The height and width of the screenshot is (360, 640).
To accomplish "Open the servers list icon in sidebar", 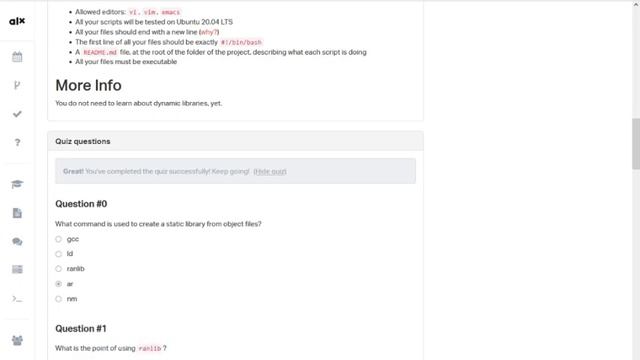I will click(17, 269).
